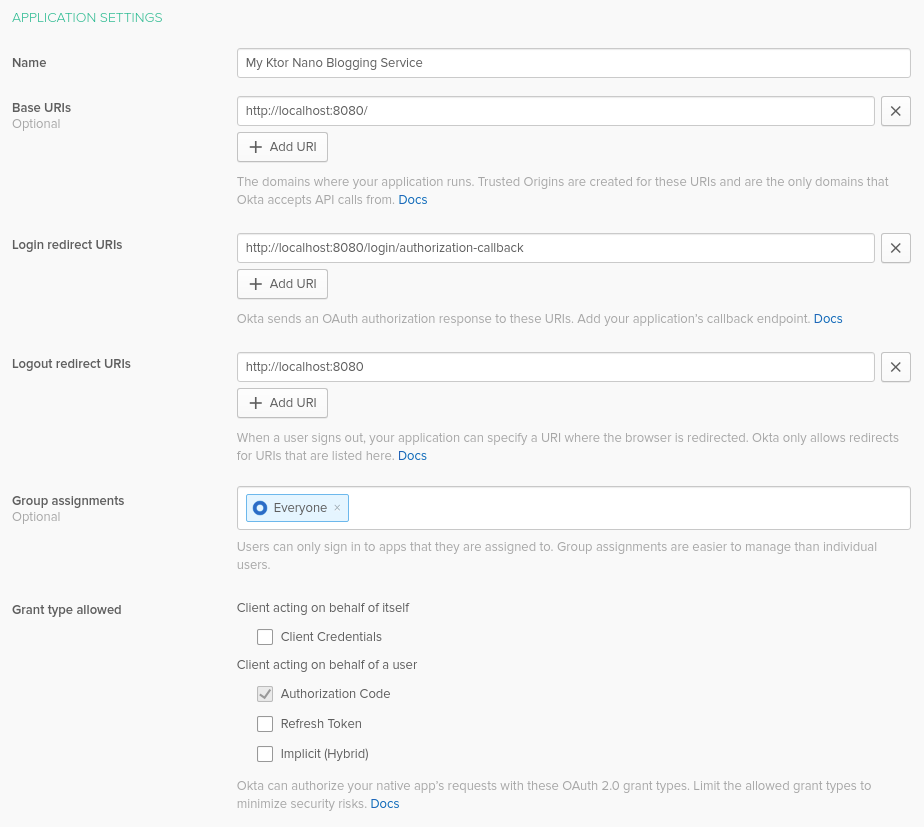This screenshot has height=827, width=924.
Task: Add another URI under Login redirect URIs
Action: click(282, 284)
